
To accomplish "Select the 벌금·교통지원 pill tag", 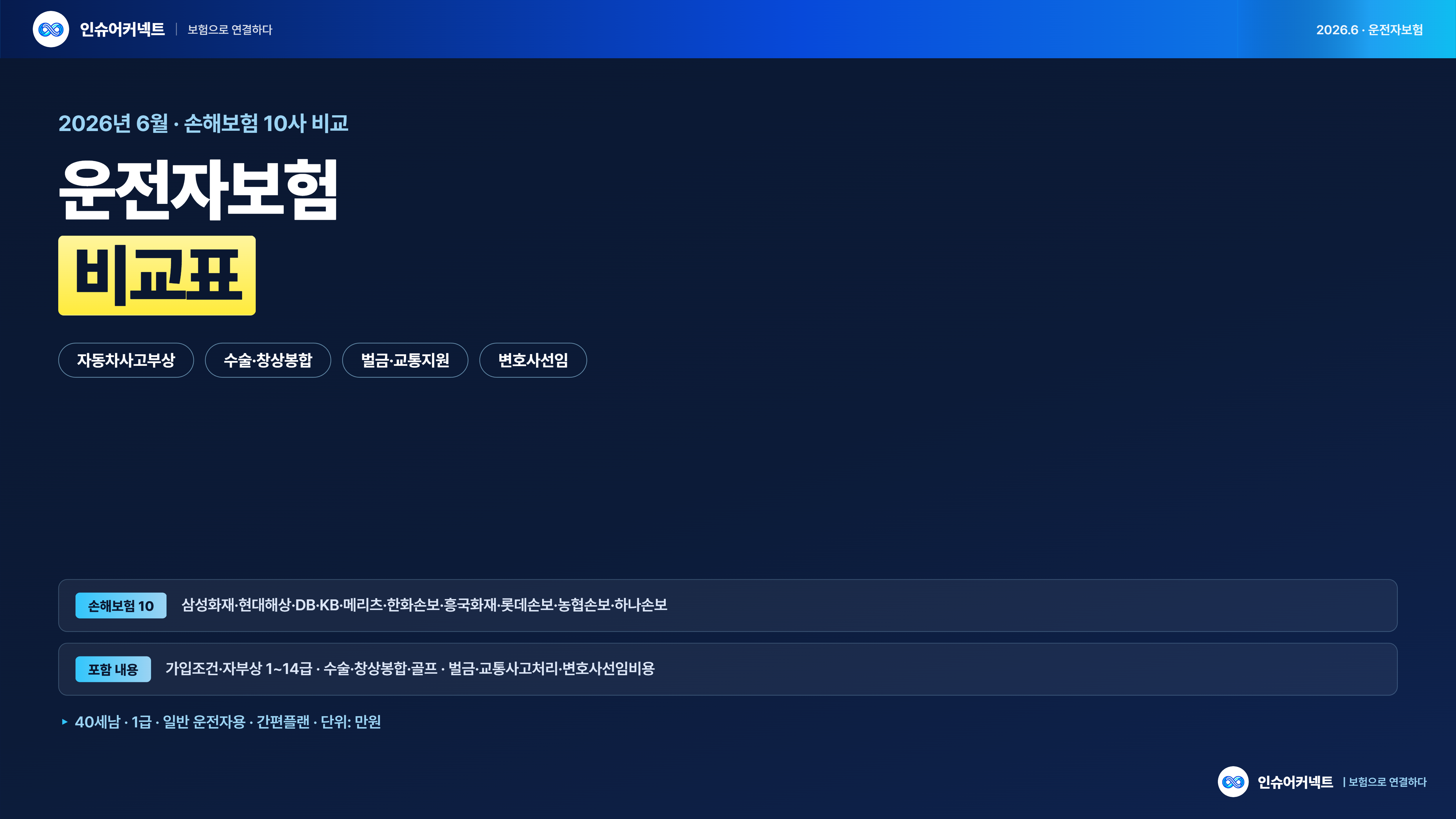I will (405, 360).
